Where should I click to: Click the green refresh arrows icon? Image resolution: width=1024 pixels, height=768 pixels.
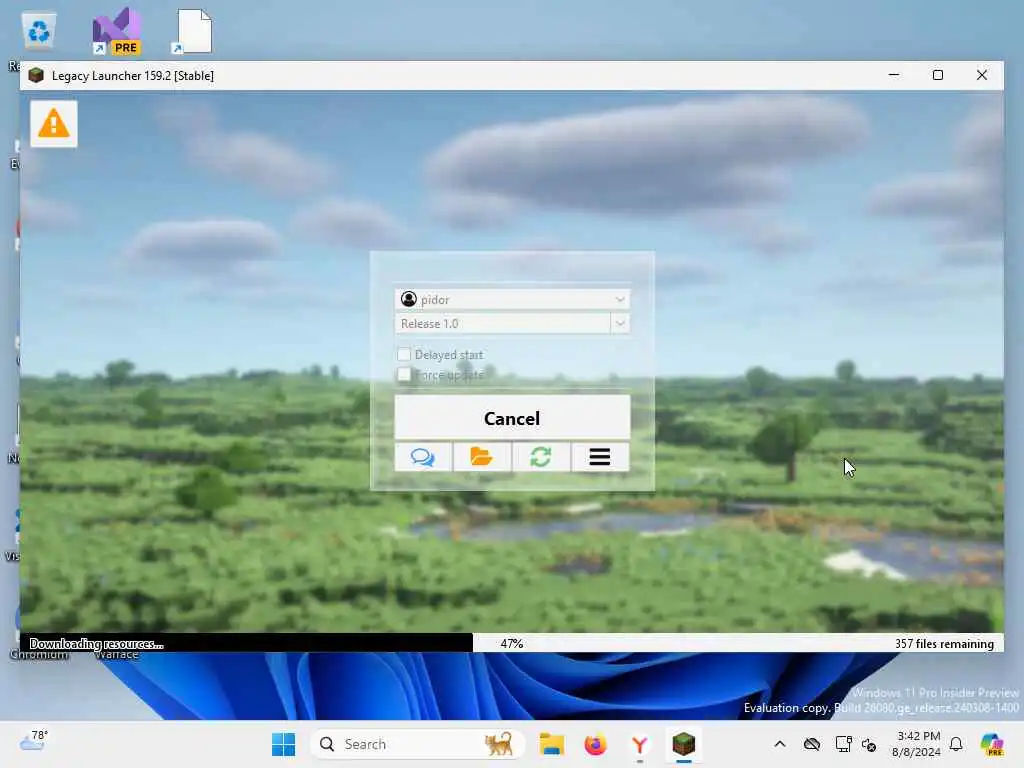pyautogui.click(x=541, y=456)
